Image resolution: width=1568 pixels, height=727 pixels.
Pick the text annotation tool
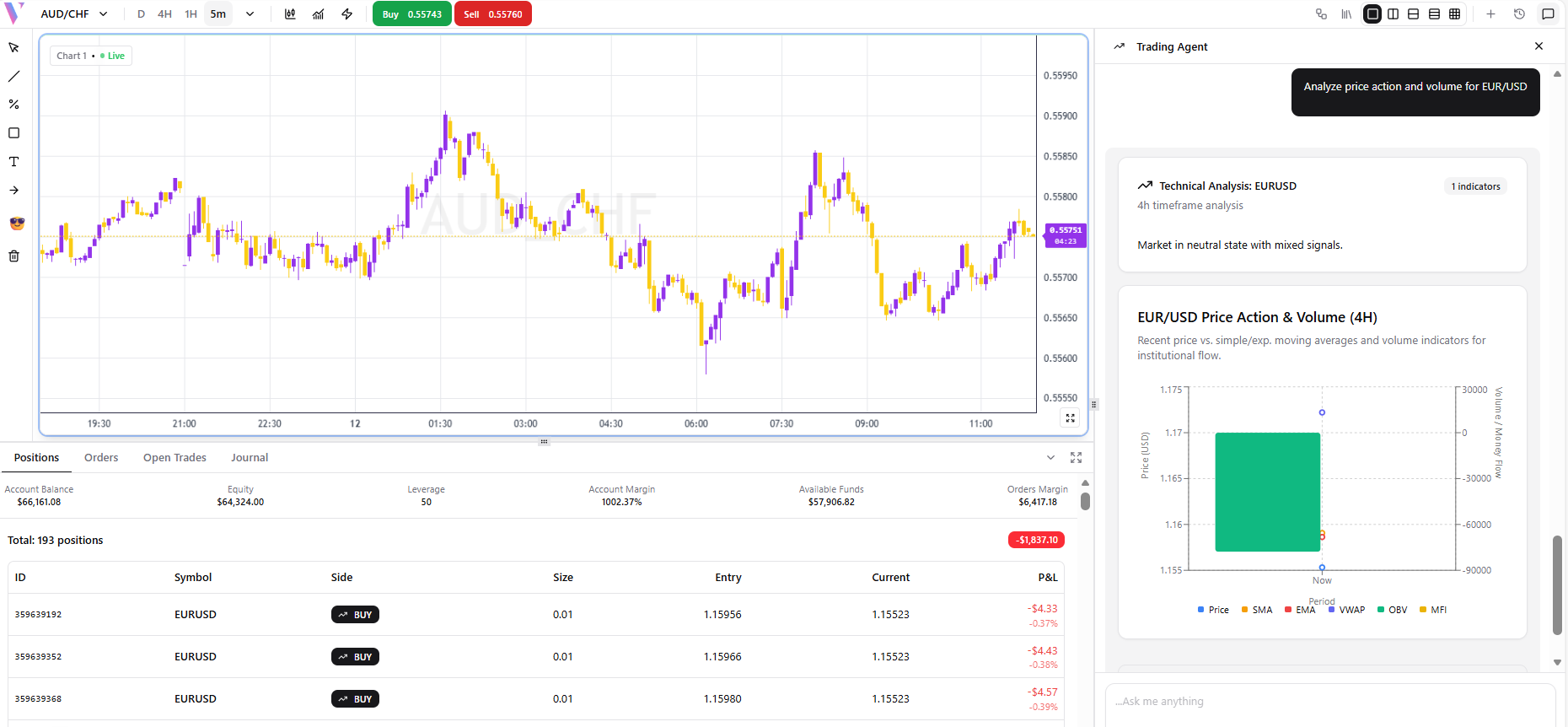(14, 162)
